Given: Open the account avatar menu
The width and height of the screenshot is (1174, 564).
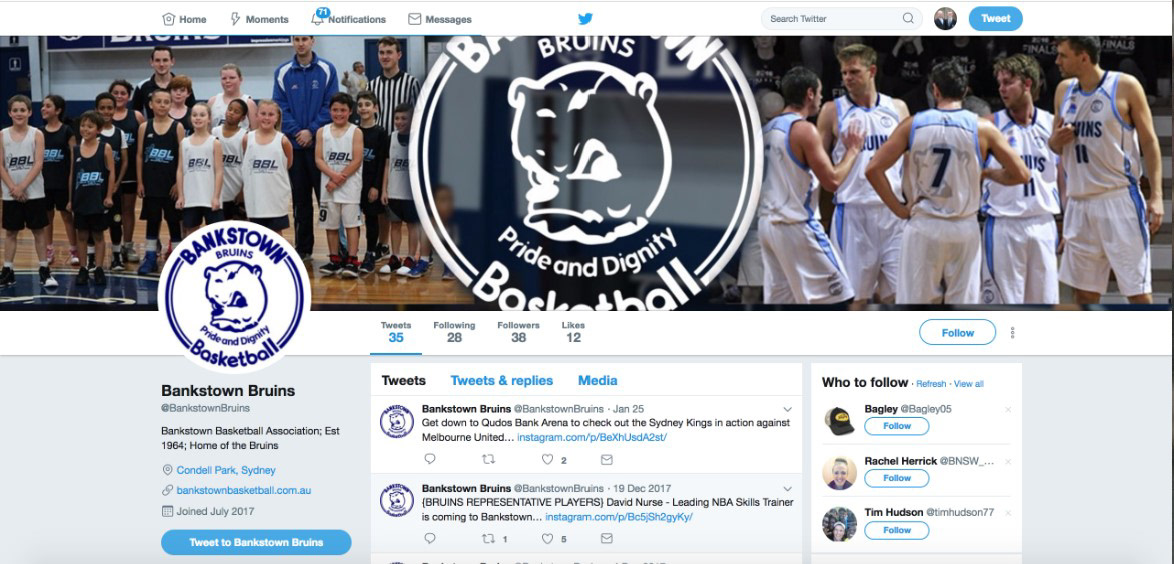Looking at the screenshot, I should click(x=946, y=19).
